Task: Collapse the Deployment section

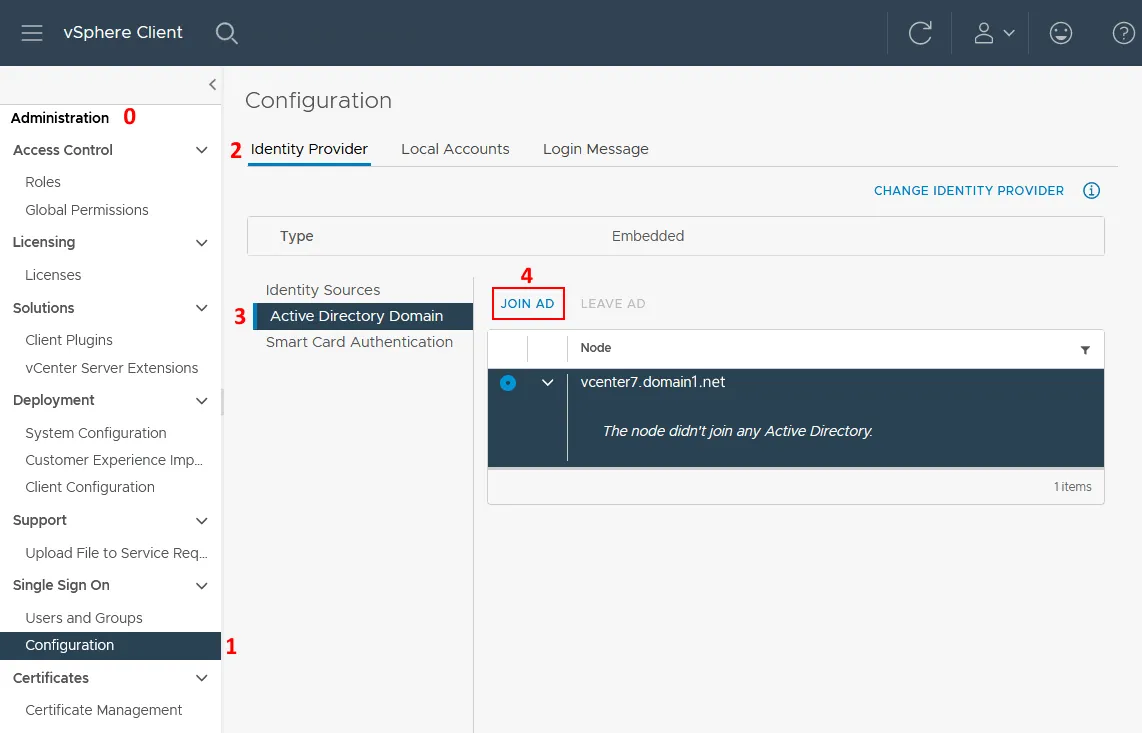Action: tap(202, 401)
